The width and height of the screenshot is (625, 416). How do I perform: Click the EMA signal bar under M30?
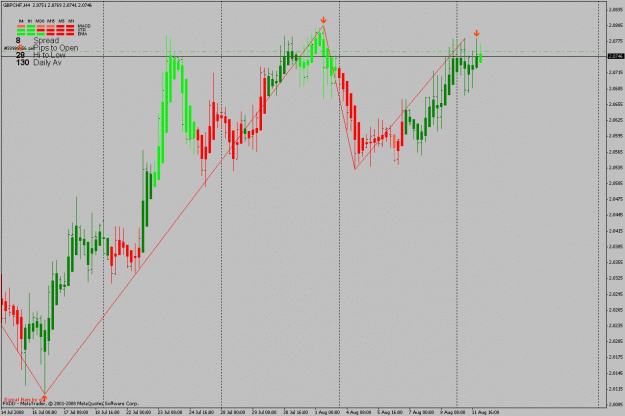coord(41,34)
